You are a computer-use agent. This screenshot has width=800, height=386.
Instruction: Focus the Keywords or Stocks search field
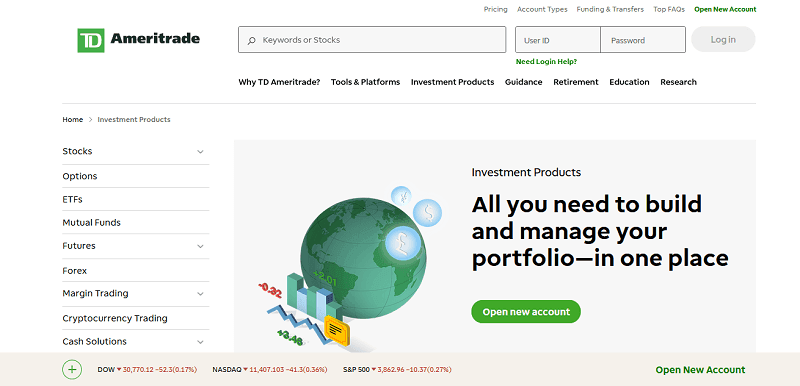[x=372, y=40]
